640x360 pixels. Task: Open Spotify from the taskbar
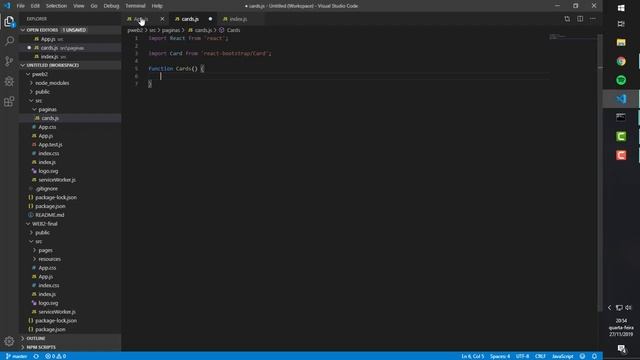[621, 80]
